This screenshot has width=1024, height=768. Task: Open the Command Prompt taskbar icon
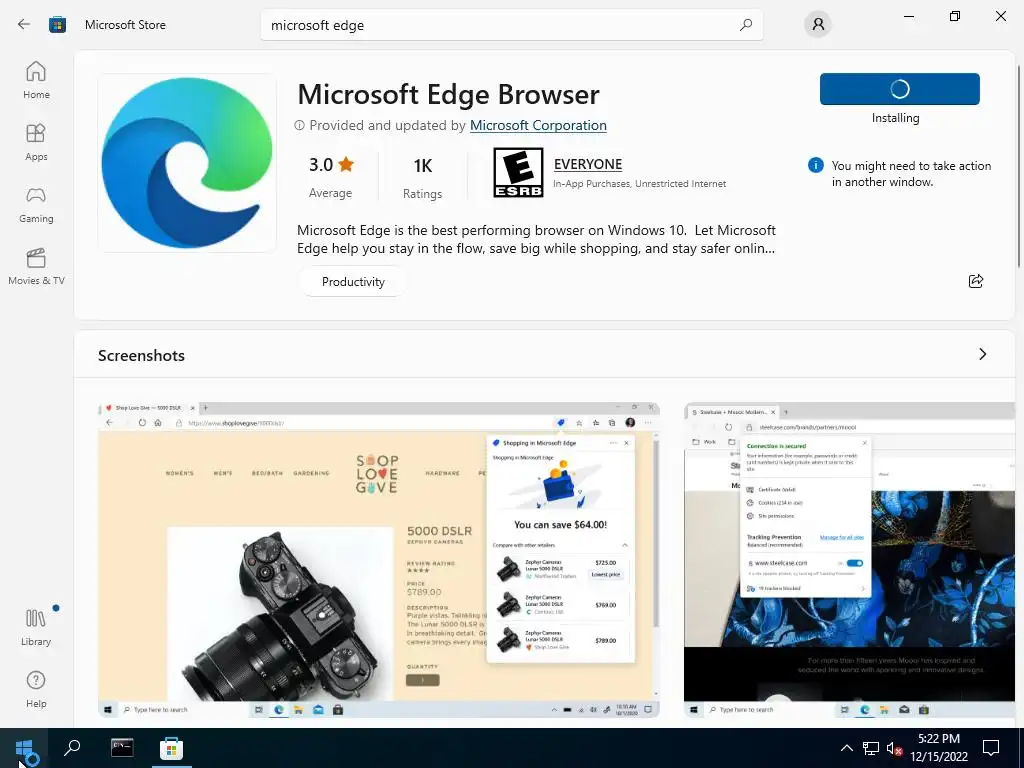tap(122, 748)
